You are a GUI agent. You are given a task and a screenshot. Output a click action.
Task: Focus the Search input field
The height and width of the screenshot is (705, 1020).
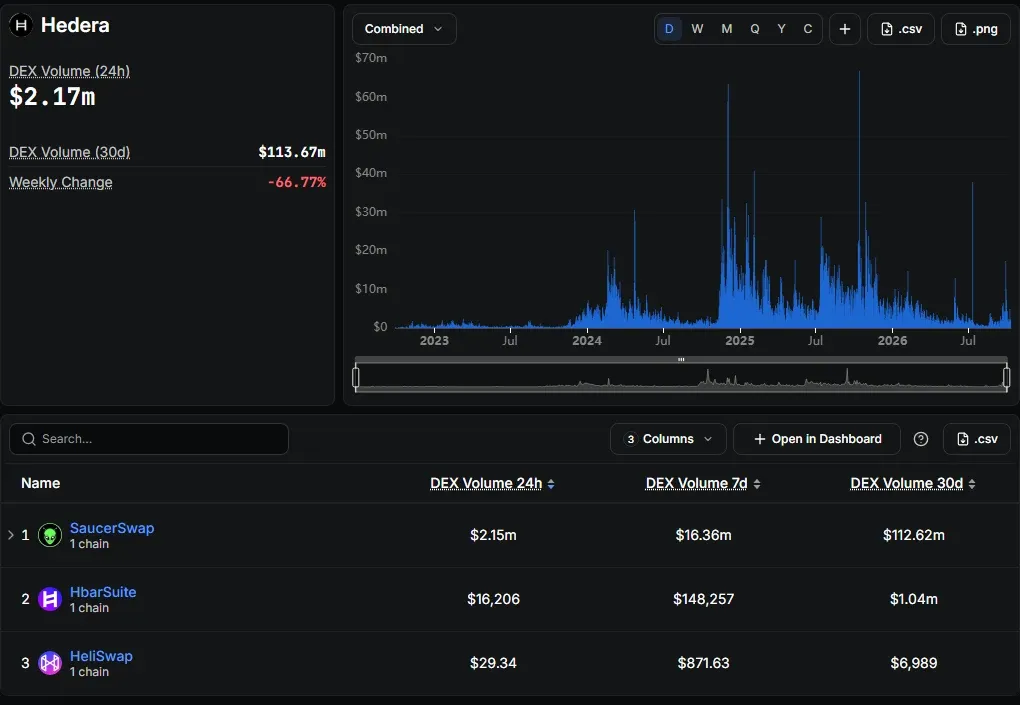(x=149, y=439)
